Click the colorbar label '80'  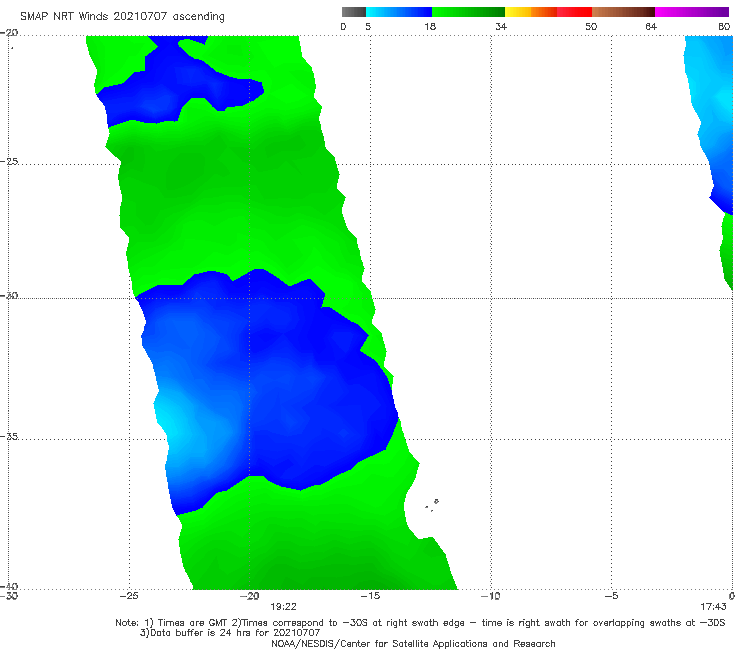tap(724, 27)
